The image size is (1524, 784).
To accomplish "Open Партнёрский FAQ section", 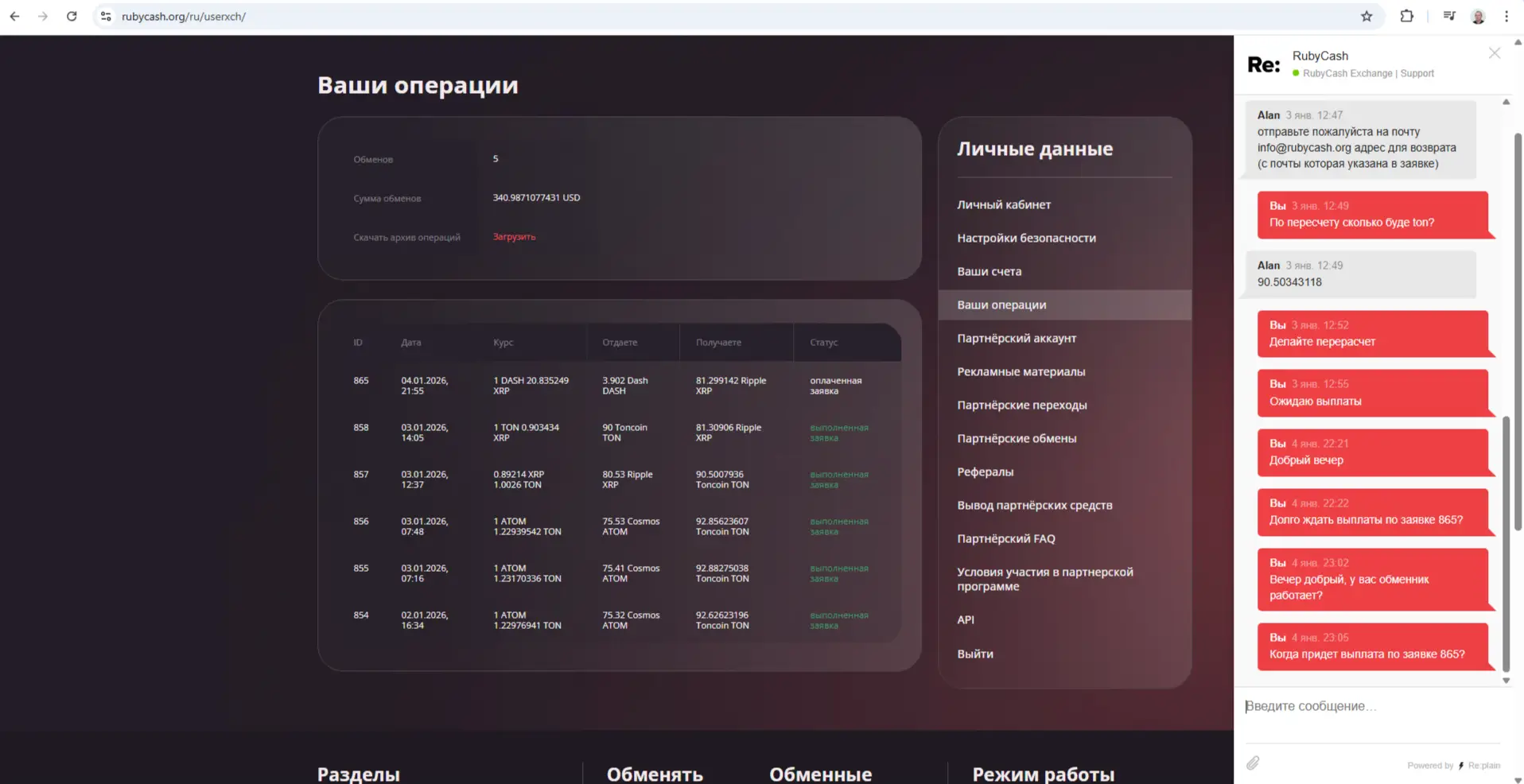I will [1006, 538].
